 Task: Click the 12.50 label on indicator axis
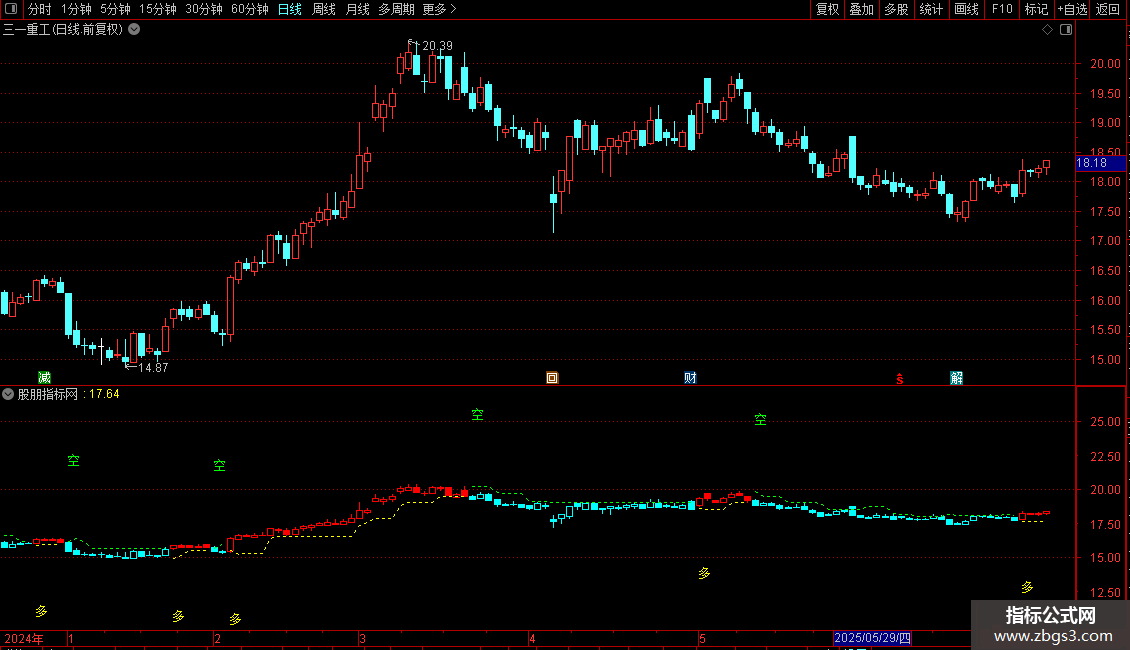(1105, 592)
